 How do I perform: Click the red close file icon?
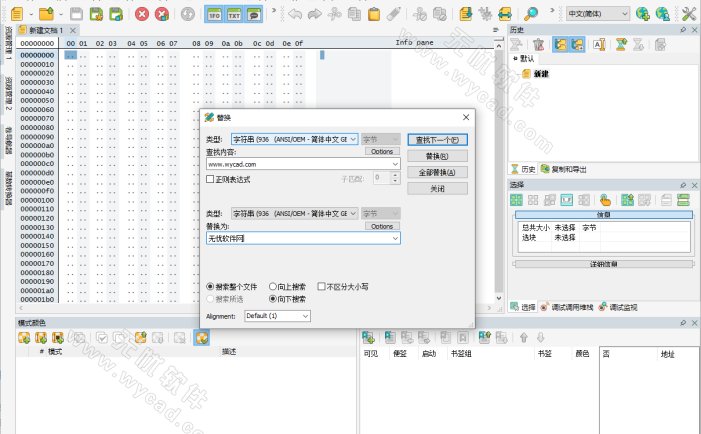pos(142,14)
